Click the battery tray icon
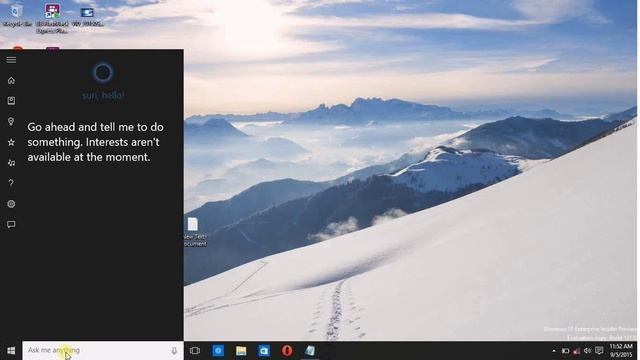 point(565,351)
